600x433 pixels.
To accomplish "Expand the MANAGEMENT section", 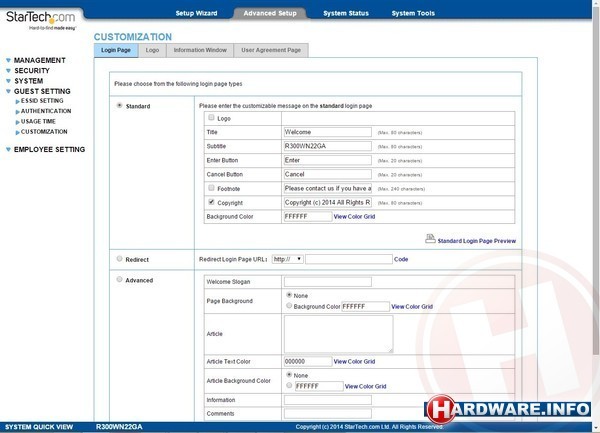I will 39,60.
